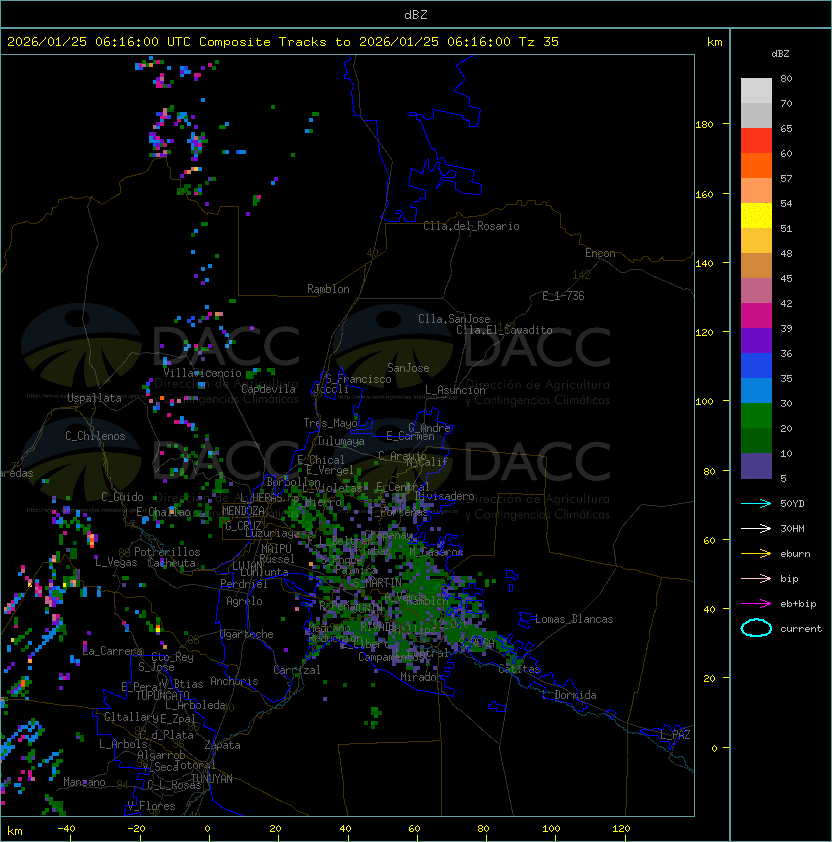Click the white 30HM arrow symbol
832x842 pixels.
(756, 529)
